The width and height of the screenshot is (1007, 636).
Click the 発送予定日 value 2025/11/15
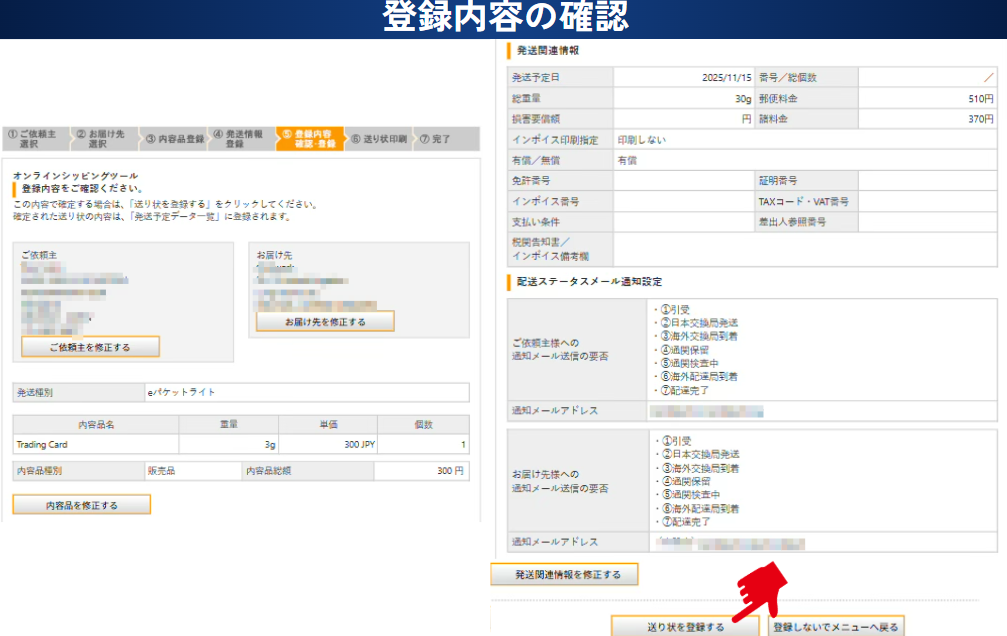(x=684, y=77)
